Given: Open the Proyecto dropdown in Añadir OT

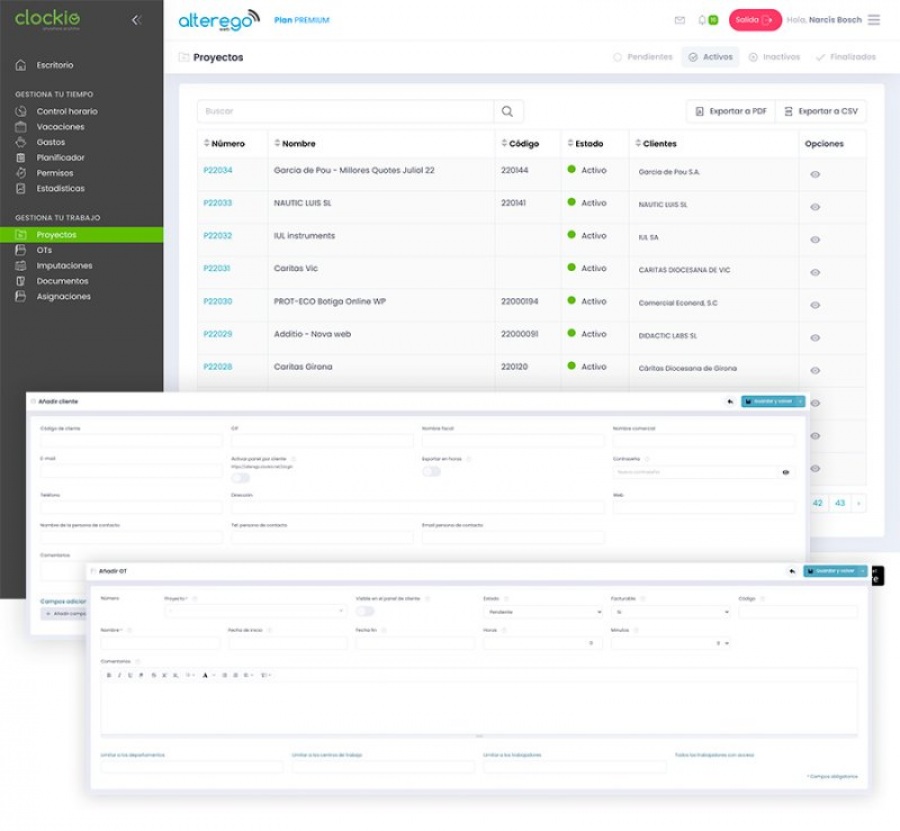Looking at the screenshot, I should (255, 612).
